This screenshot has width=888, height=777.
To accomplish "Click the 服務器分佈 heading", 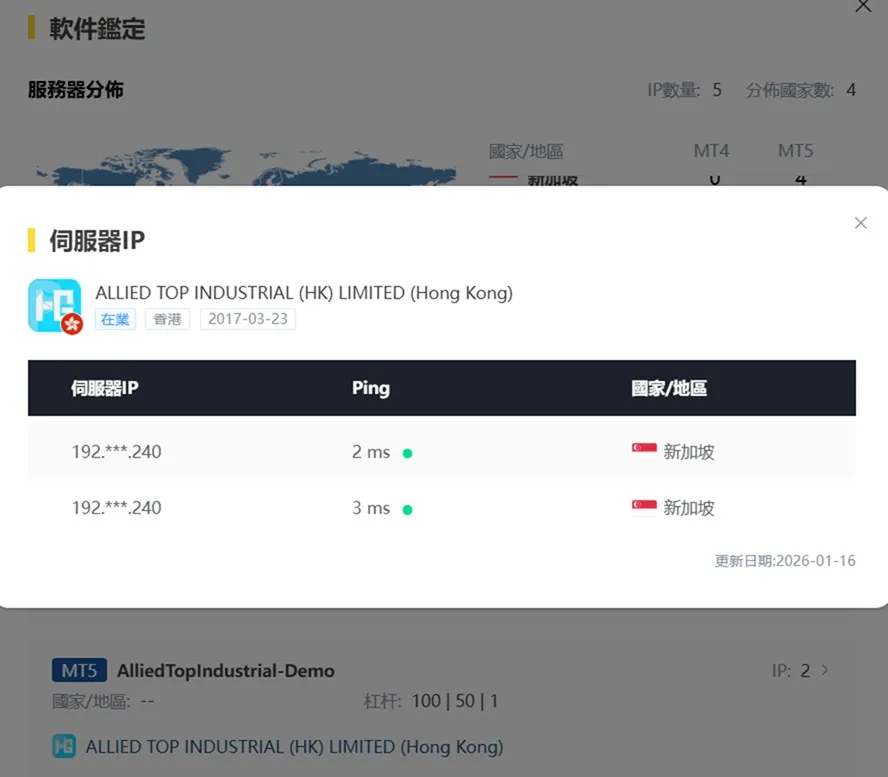I will click(x=75, y=89).
